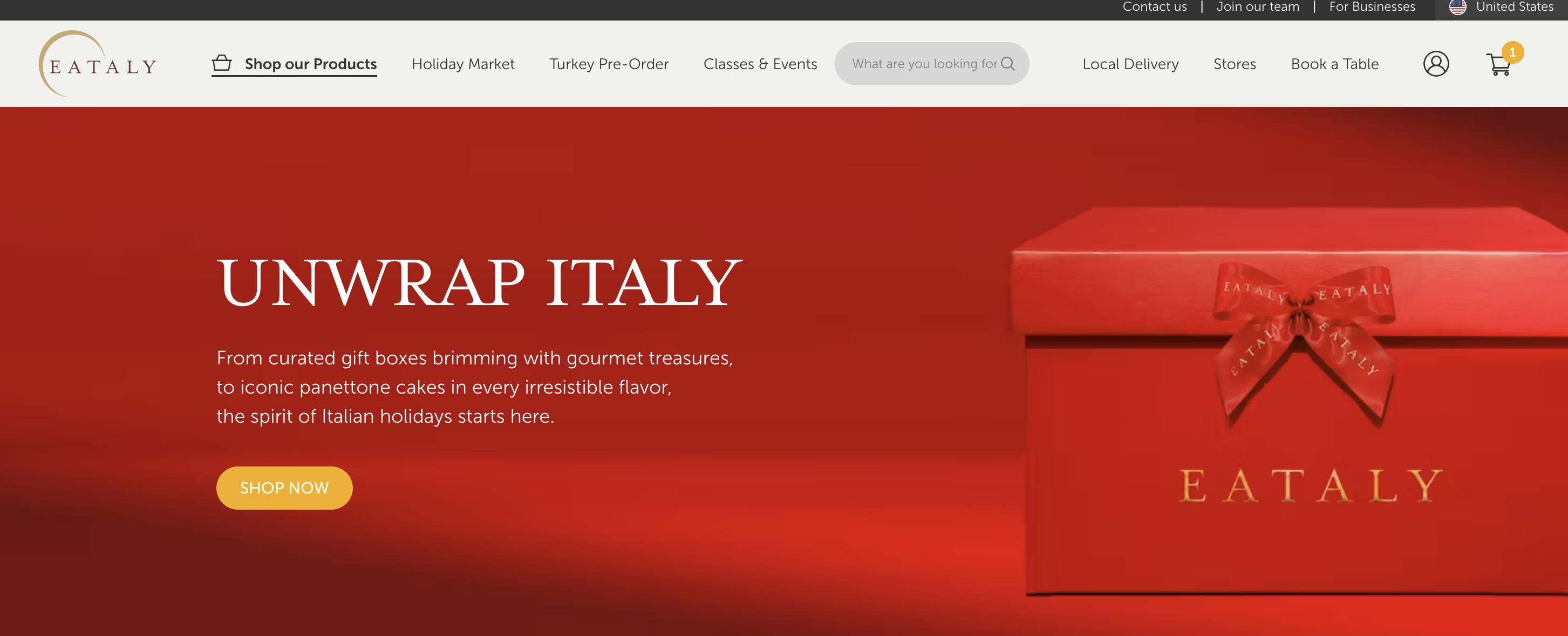
Task: Click the US flag icon
Action: click(x=1458, y=6)
